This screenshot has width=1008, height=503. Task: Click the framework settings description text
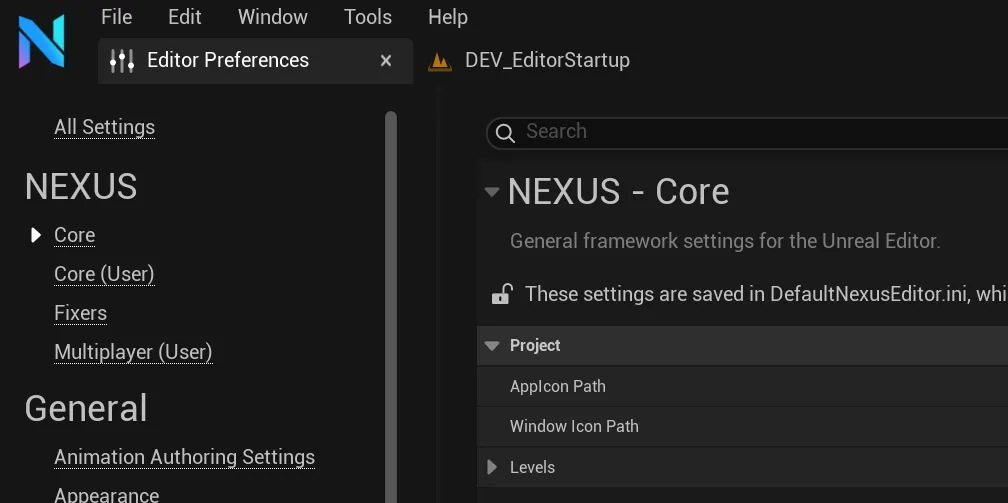point(725,241)
